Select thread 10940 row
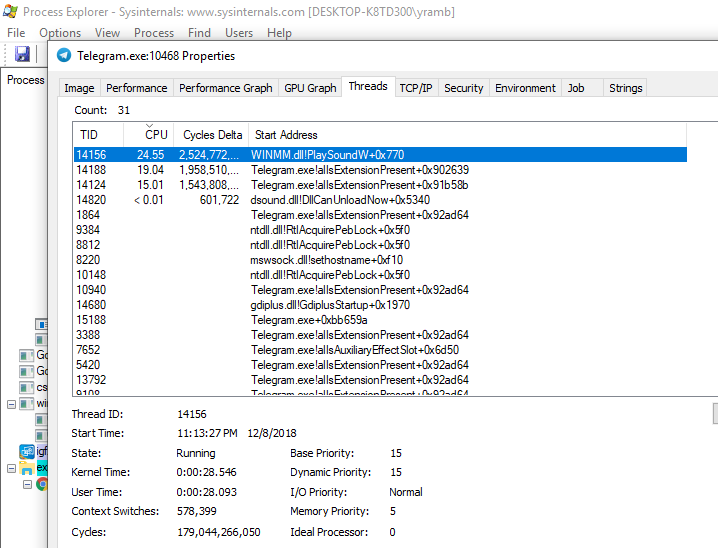Viewport: 718px width, 548px height. [x=380, y=290]
